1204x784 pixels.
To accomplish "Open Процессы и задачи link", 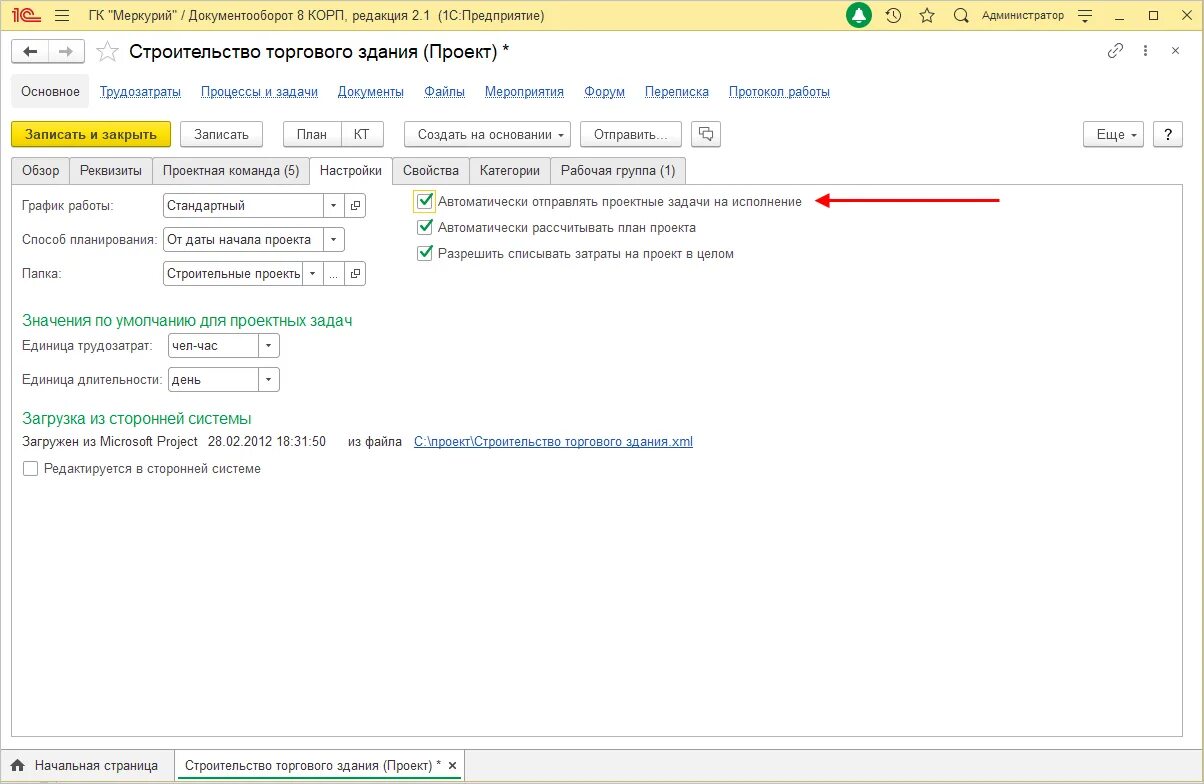I will [259, 91].
